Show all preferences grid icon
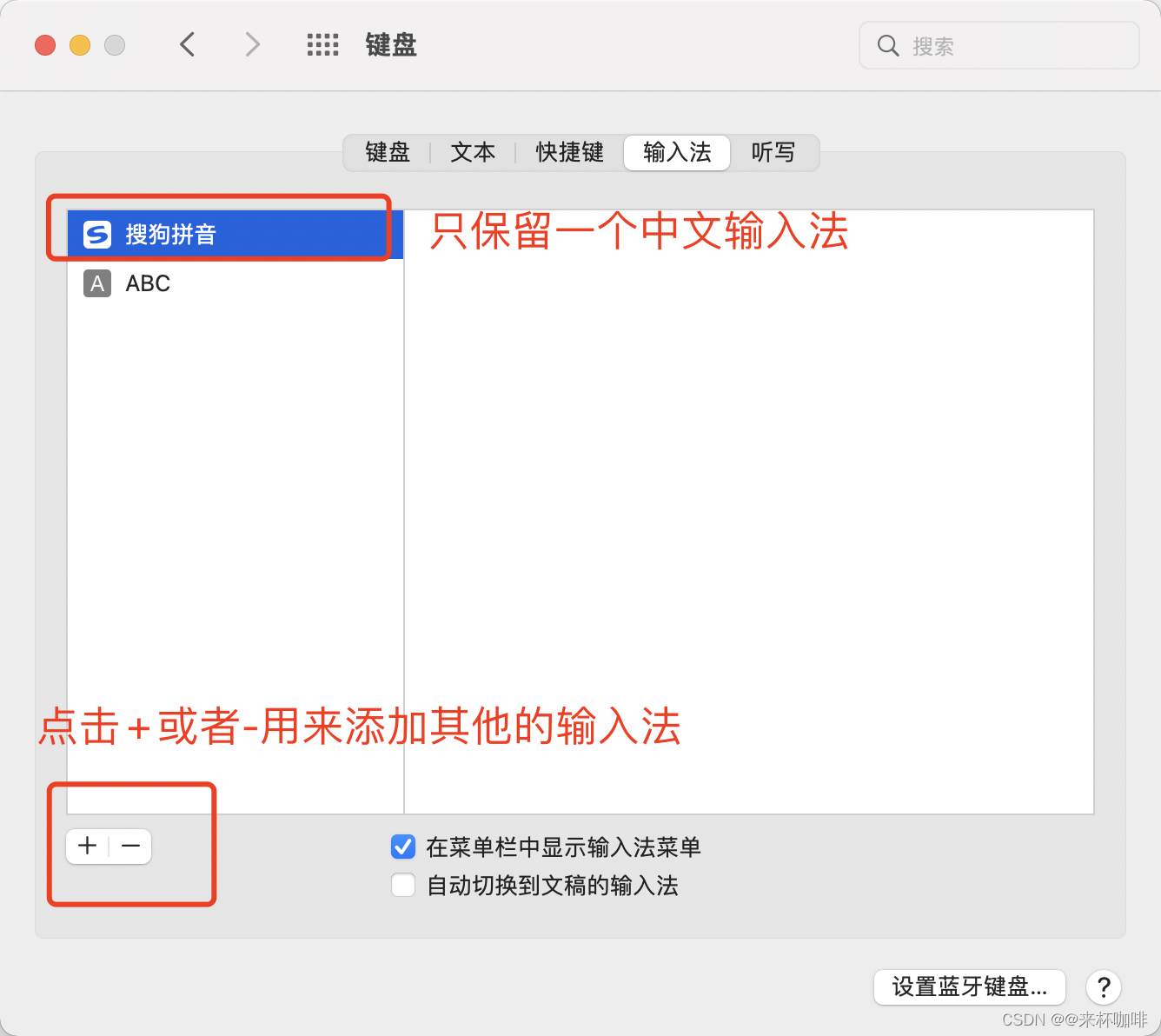Screen dimensions: 1161x1036 tap(322, 45)
